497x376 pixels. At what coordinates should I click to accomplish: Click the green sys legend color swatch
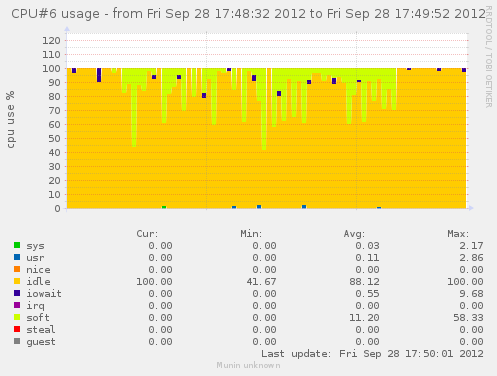click(17, 245)
